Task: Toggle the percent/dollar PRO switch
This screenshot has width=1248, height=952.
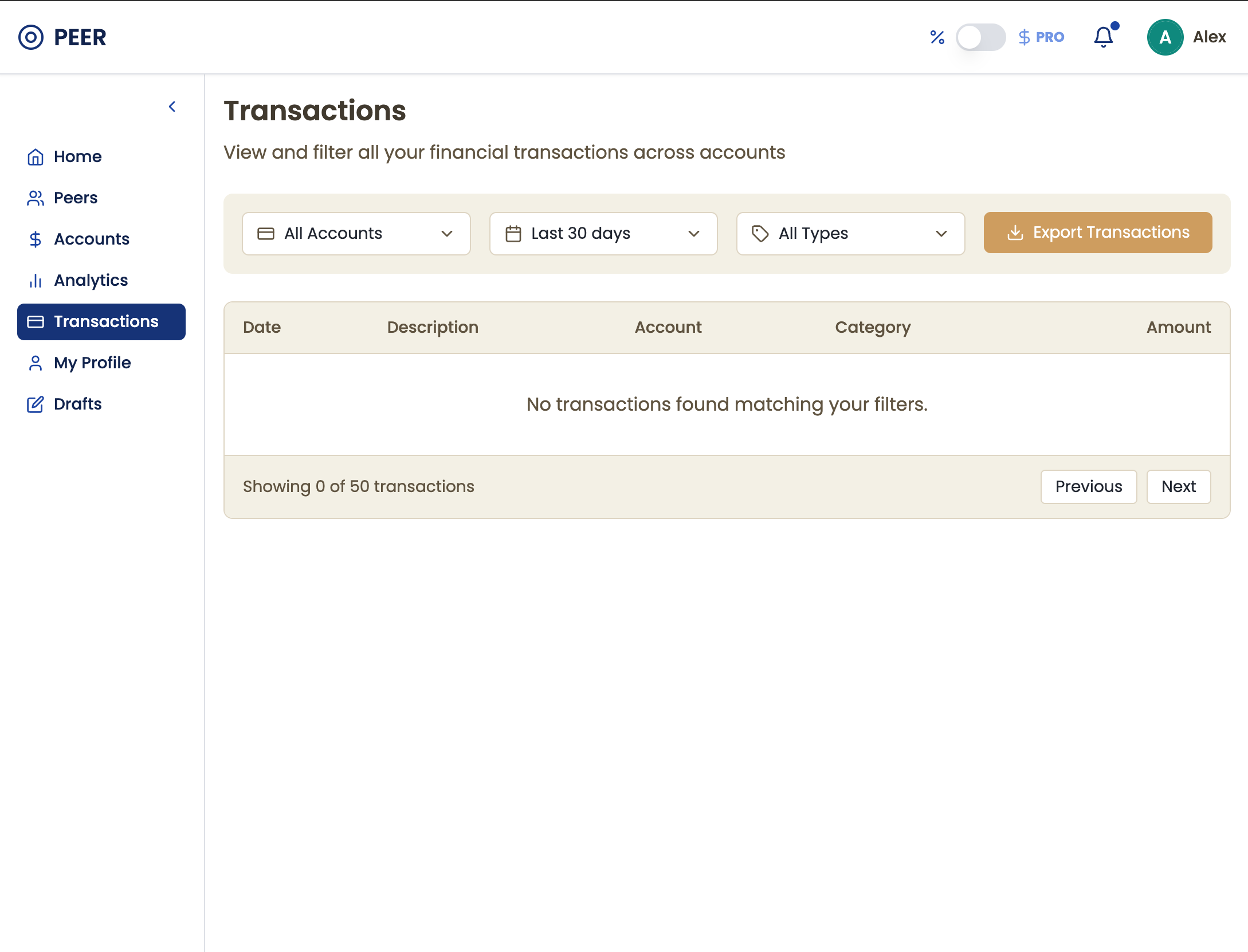Action: tap(980, 37)
